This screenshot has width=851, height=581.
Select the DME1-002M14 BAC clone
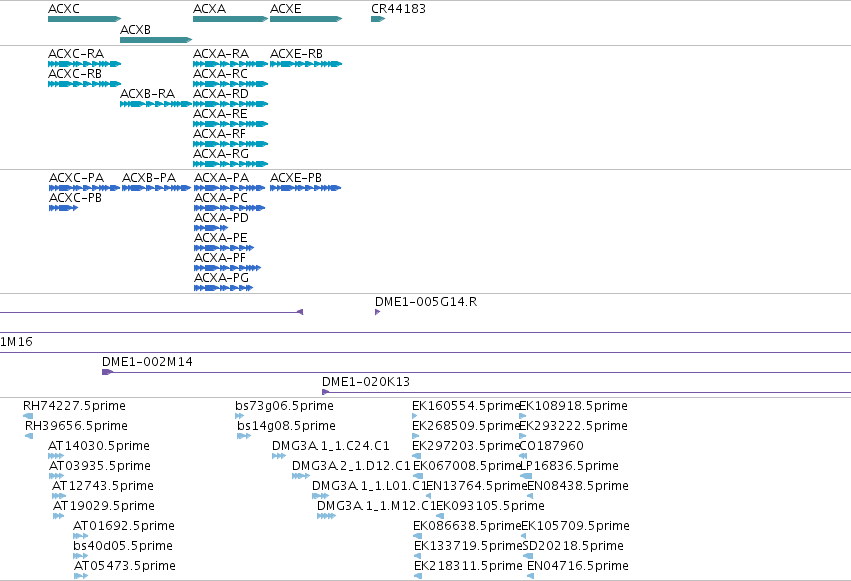point(477,372)
